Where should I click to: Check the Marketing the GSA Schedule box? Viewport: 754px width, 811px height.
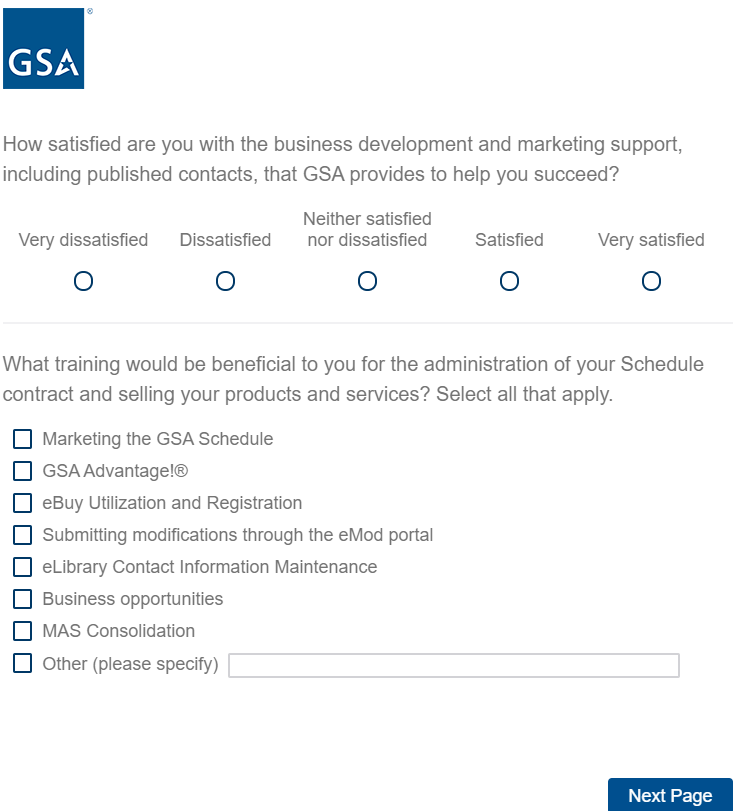(x=22, y=439)
